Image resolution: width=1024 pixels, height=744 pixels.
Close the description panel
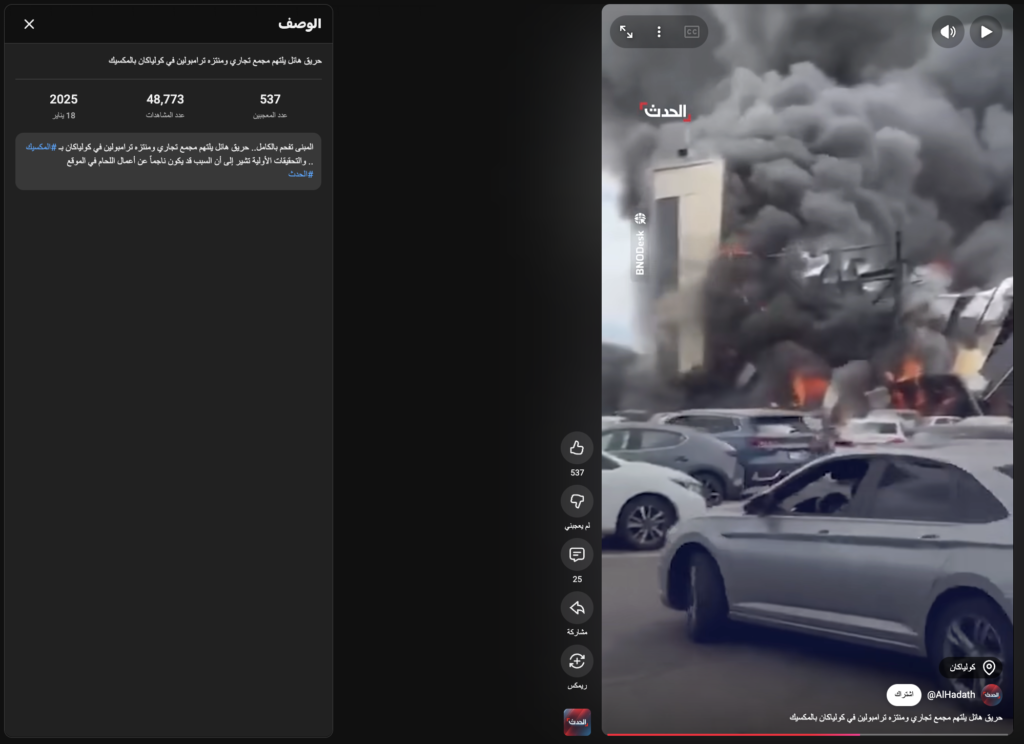[29, 24]
